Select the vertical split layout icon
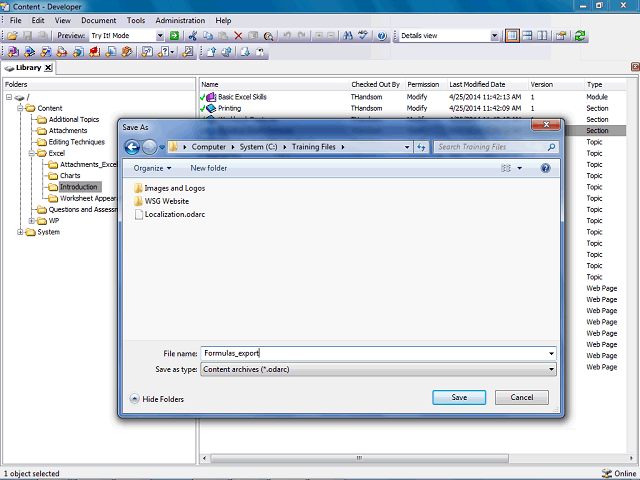The image size is (640, 480). tap(542, 36)
